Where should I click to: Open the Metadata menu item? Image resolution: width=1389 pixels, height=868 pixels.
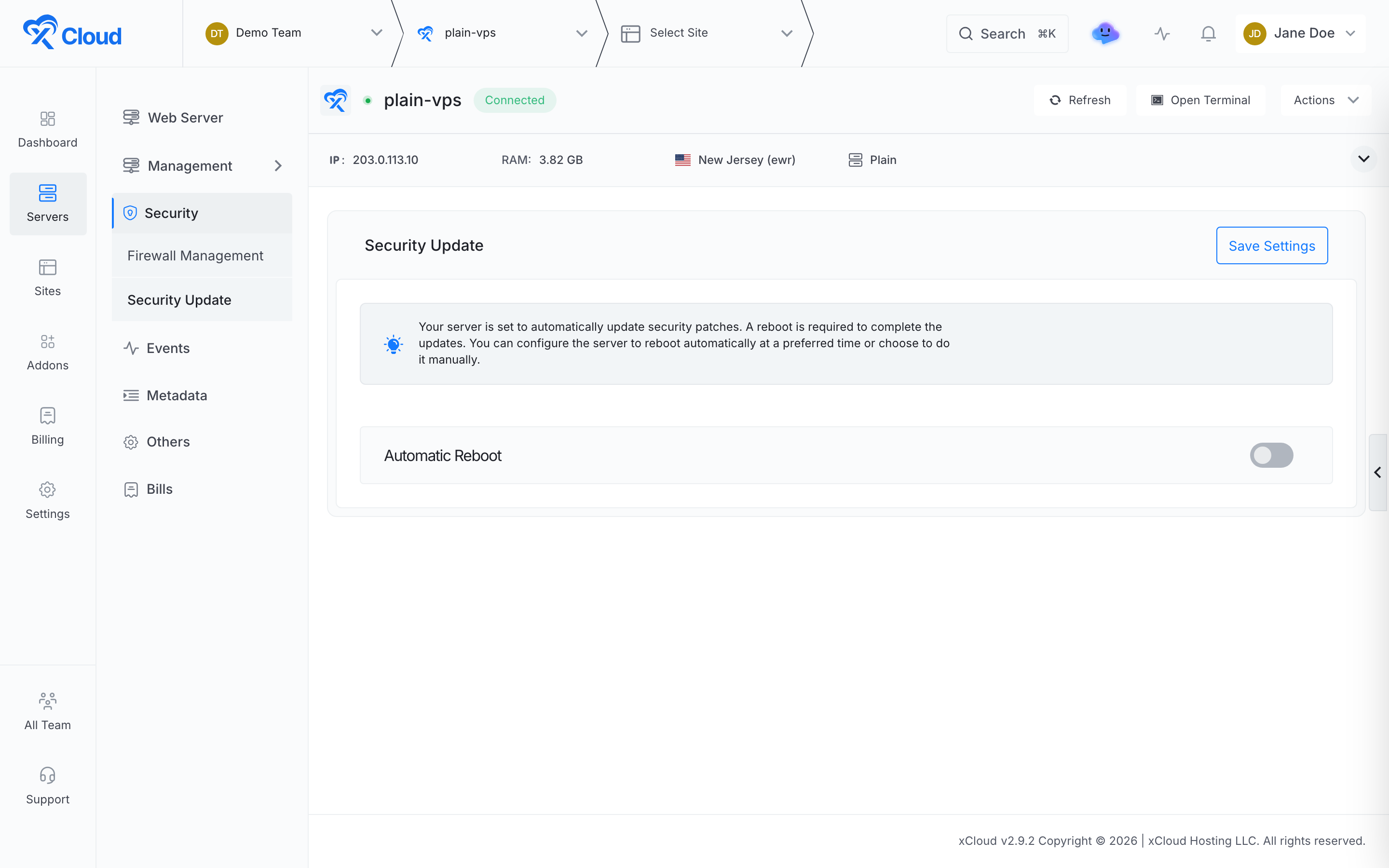coord(202,395)
